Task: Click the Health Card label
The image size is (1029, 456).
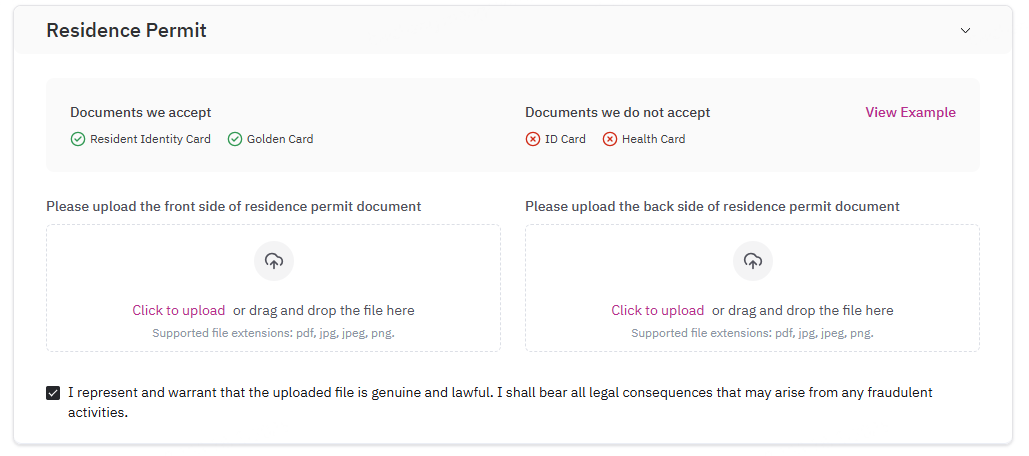Action: 654,139
